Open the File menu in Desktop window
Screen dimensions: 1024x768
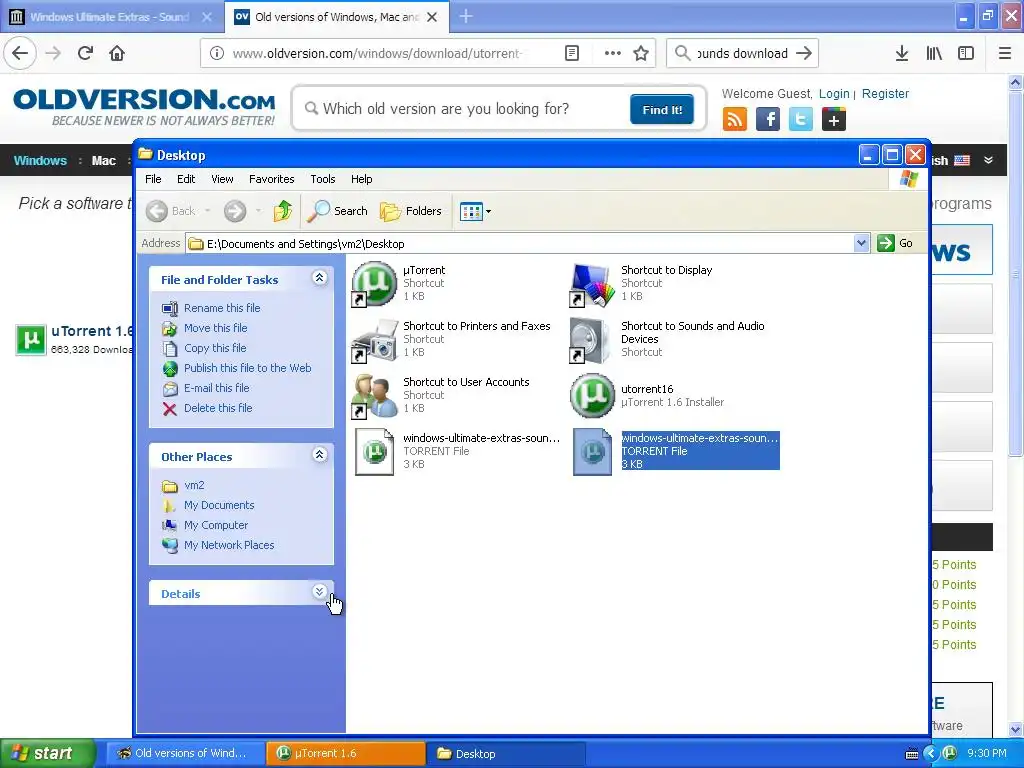pyautogui.click(x=153, y=179)
